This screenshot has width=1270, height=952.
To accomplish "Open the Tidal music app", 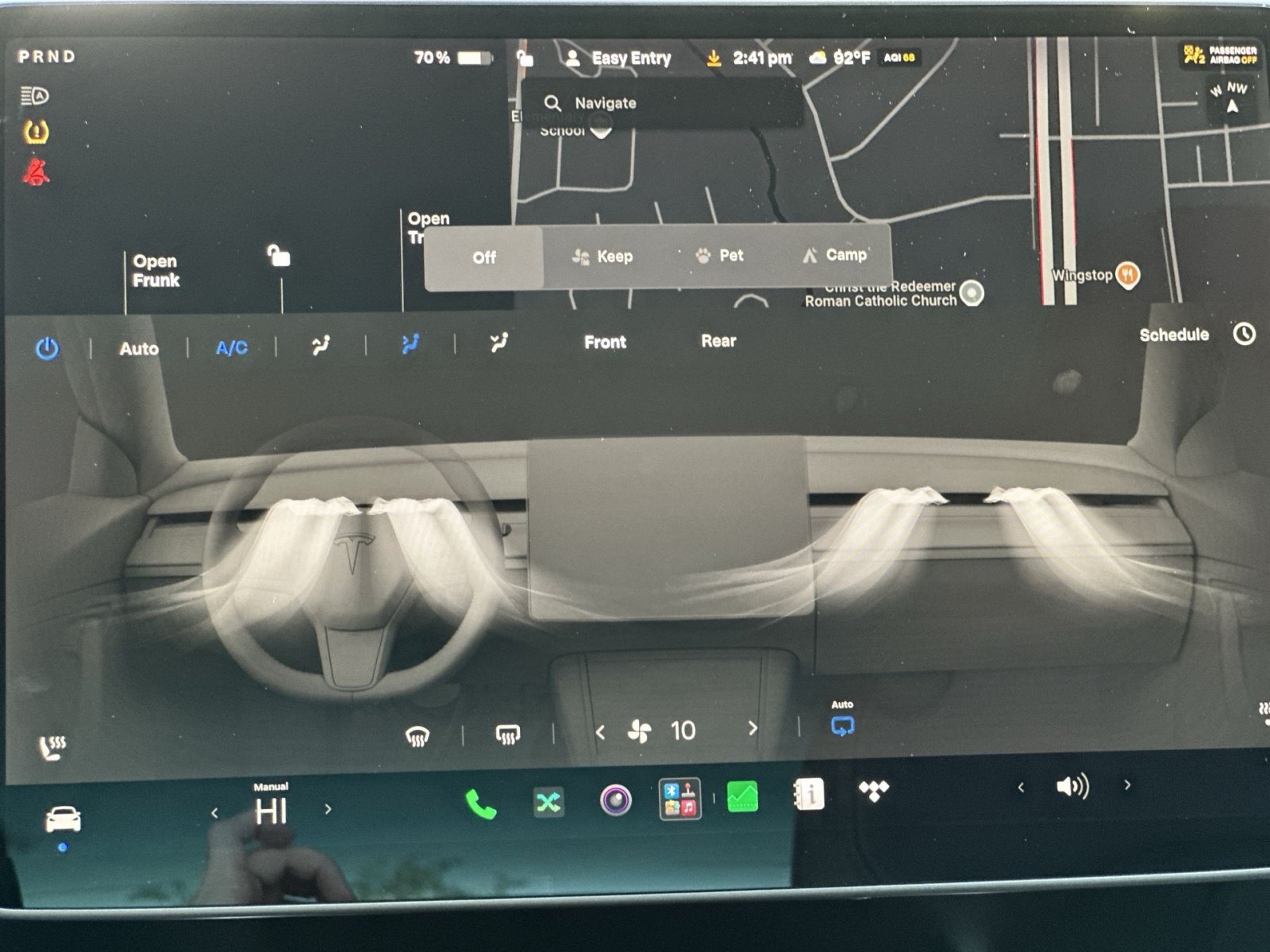I will [874, 790].
